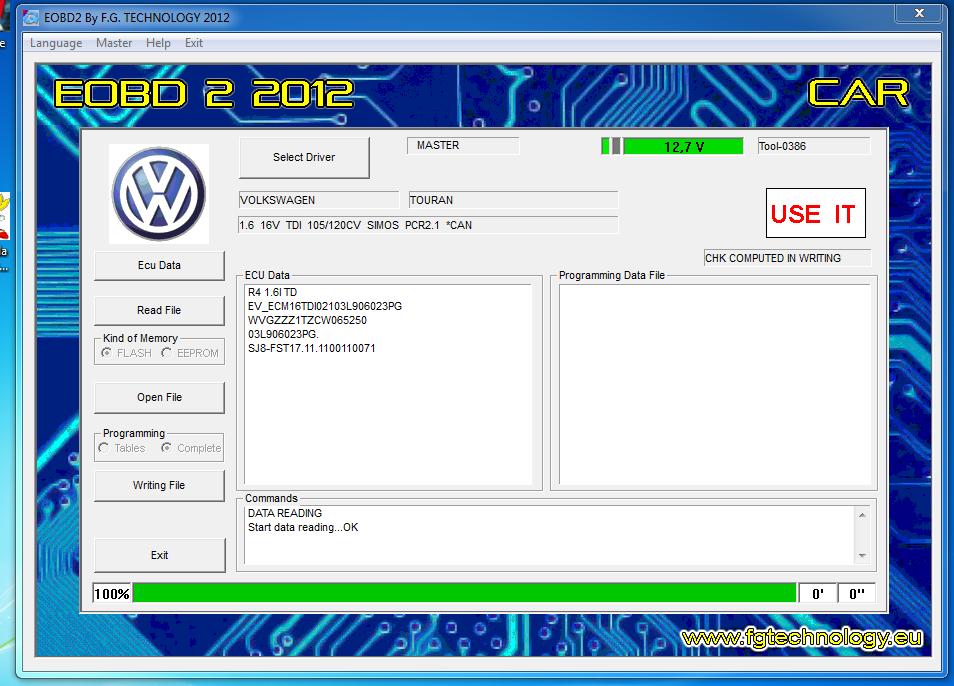The image size is (954, 686).
Task: Click the Volkswagen logo image
Action: [159, 194]
